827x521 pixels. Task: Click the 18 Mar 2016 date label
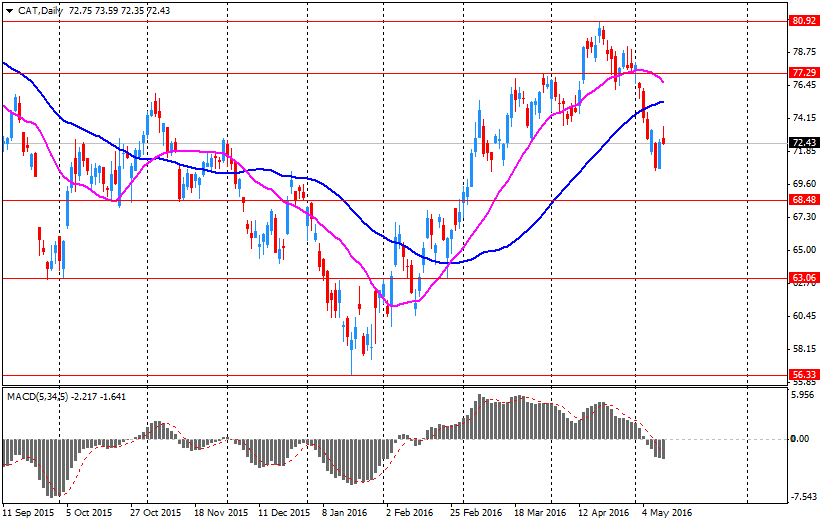(540, 513)
